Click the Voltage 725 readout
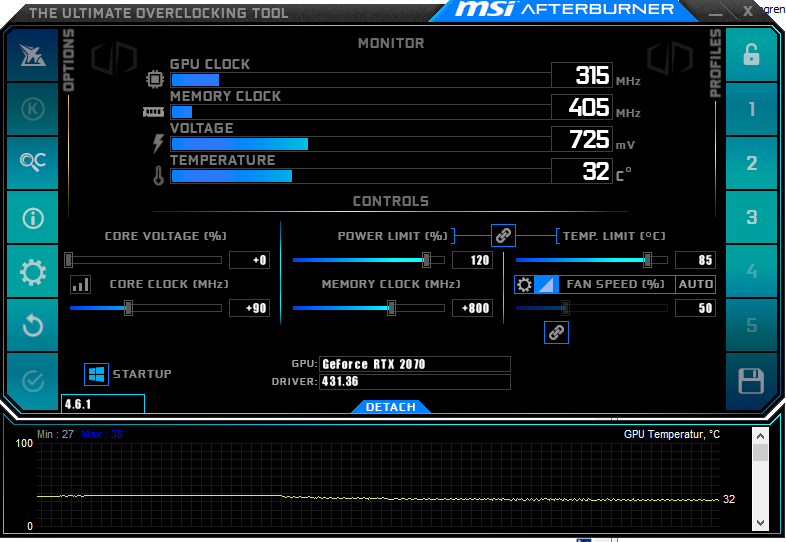Image resolution: width=786 pixels, height=542 pixels. [x=582, y=139]
